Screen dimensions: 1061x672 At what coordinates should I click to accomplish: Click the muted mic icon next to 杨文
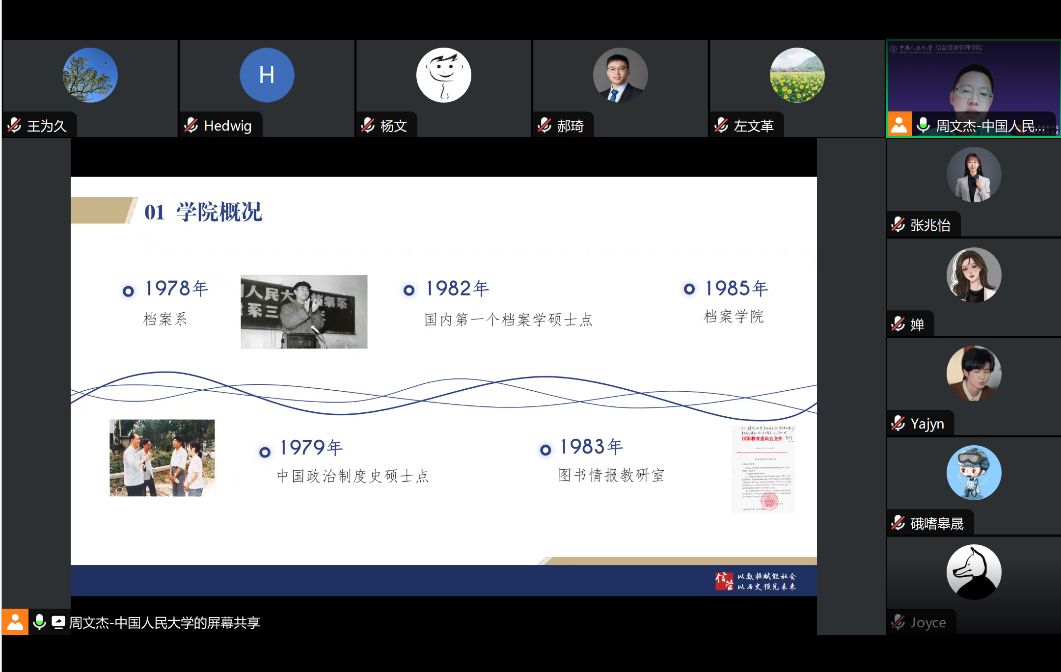368,126
